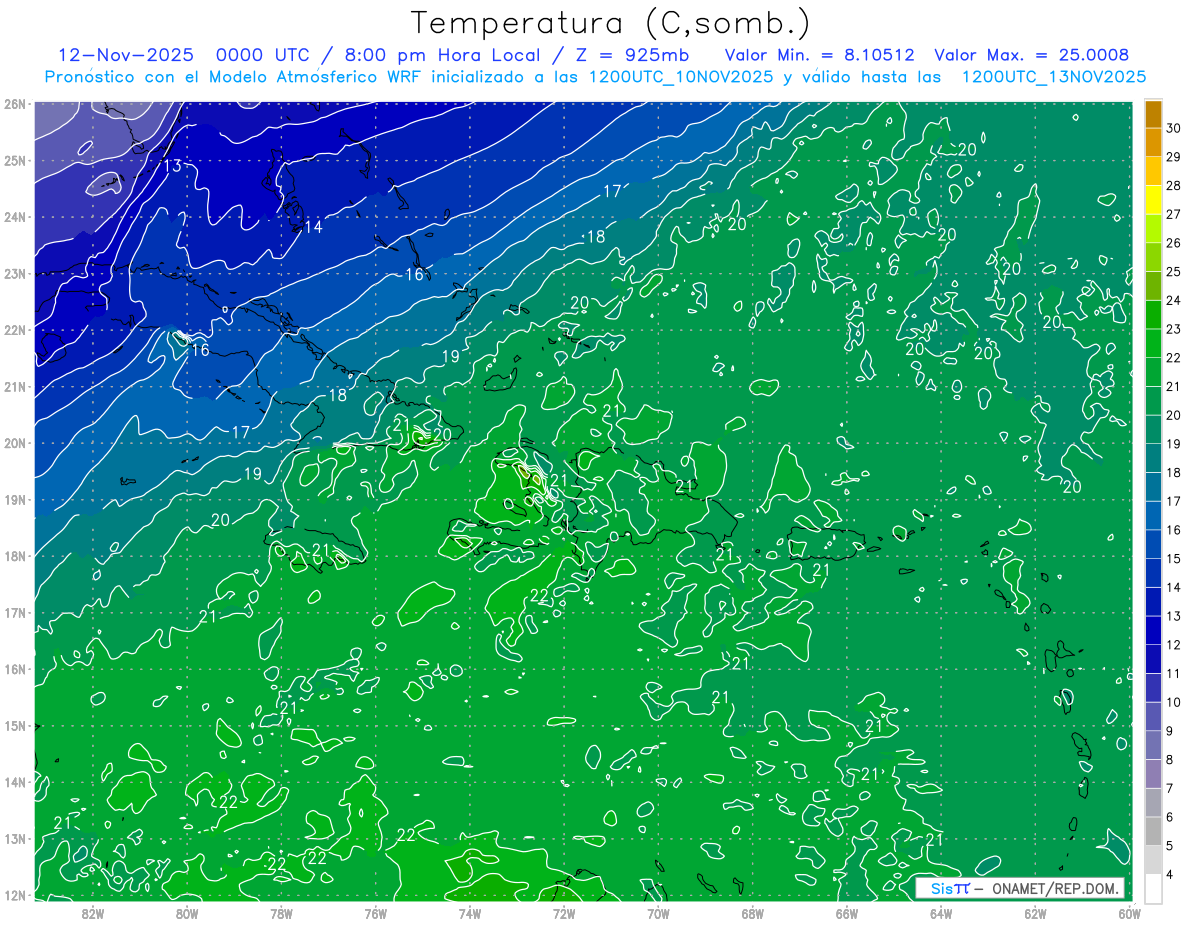Image resolution: width=1200 pixels, height=927 pixels.
Task: Click the "Valor Min. = 8.10512" readout
Action: coord(819,55)
